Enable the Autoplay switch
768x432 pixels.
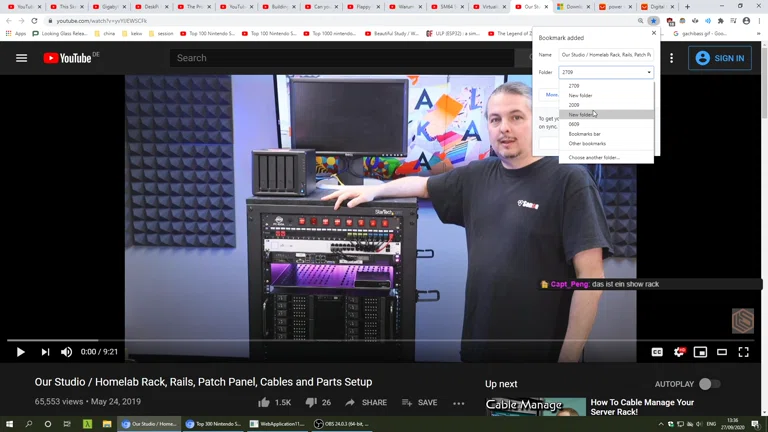click(x=708, y=384)
